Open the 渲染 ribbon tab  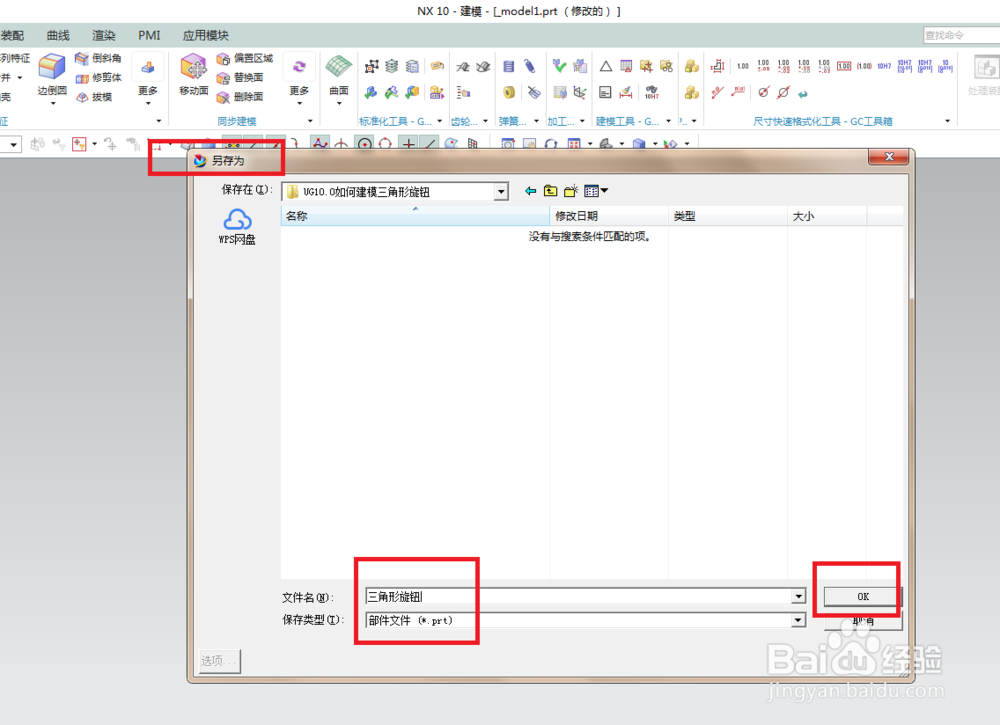point(104,36)
